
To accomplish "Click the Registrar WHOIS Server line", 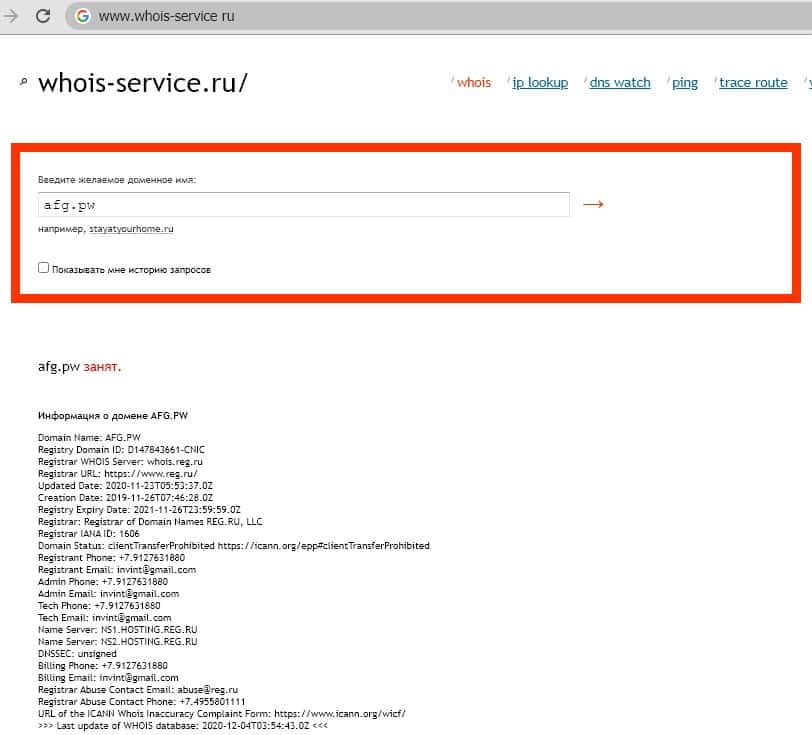I will tap(120, 462).
